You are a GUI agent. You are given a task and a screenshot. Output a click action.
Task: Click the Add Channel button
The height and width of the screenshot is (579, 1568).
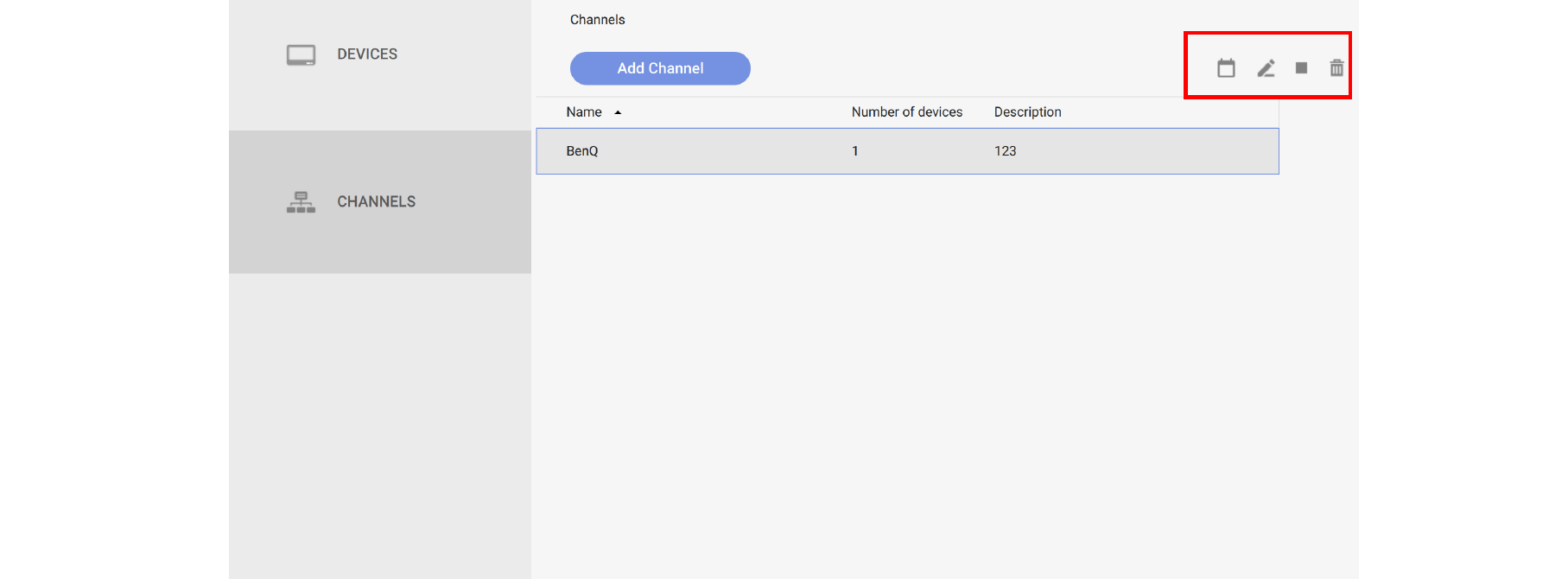[660, 68]
